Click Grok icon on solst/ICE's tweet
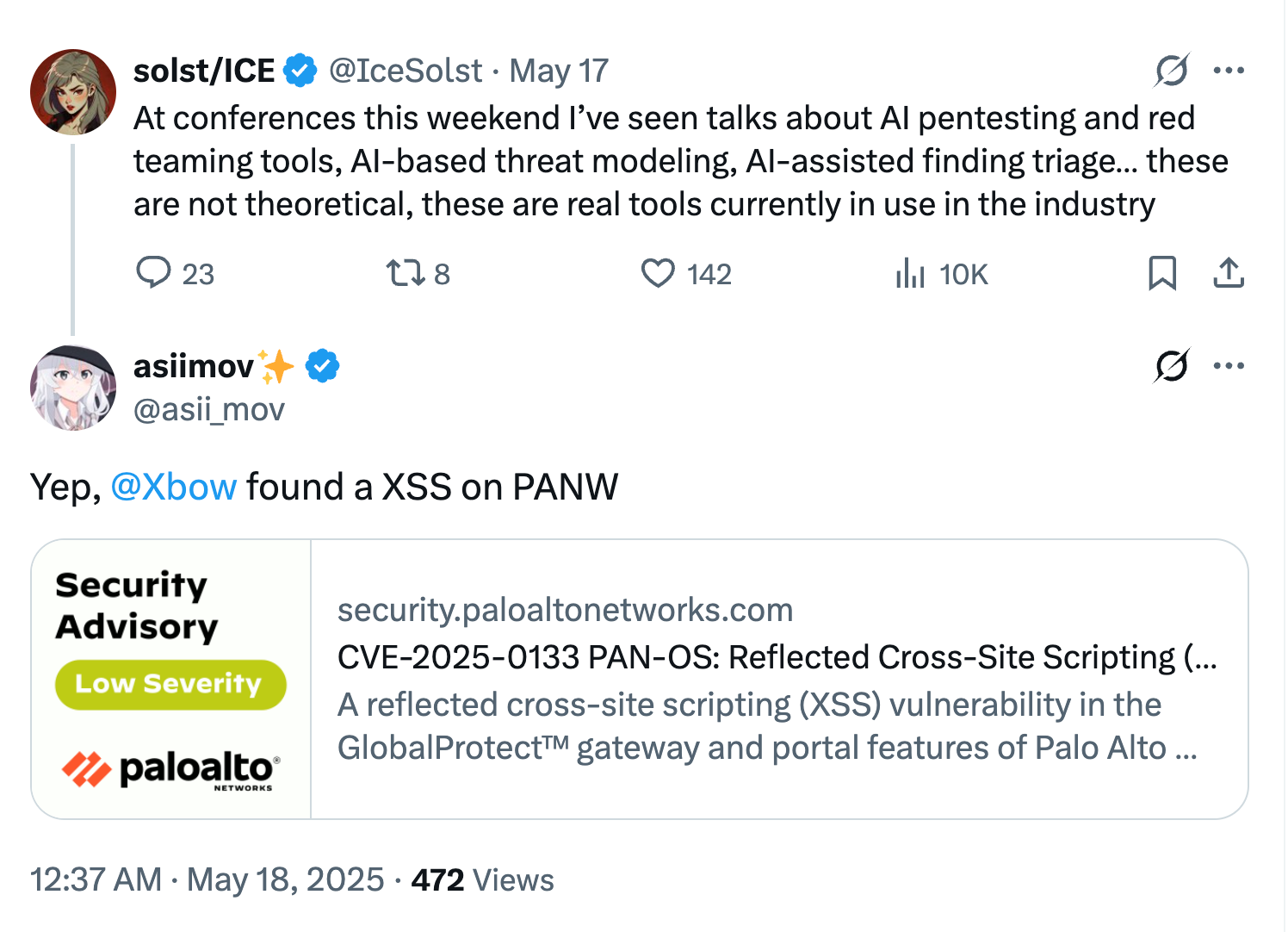The image size is (1288, 932). coord(1172,71)
